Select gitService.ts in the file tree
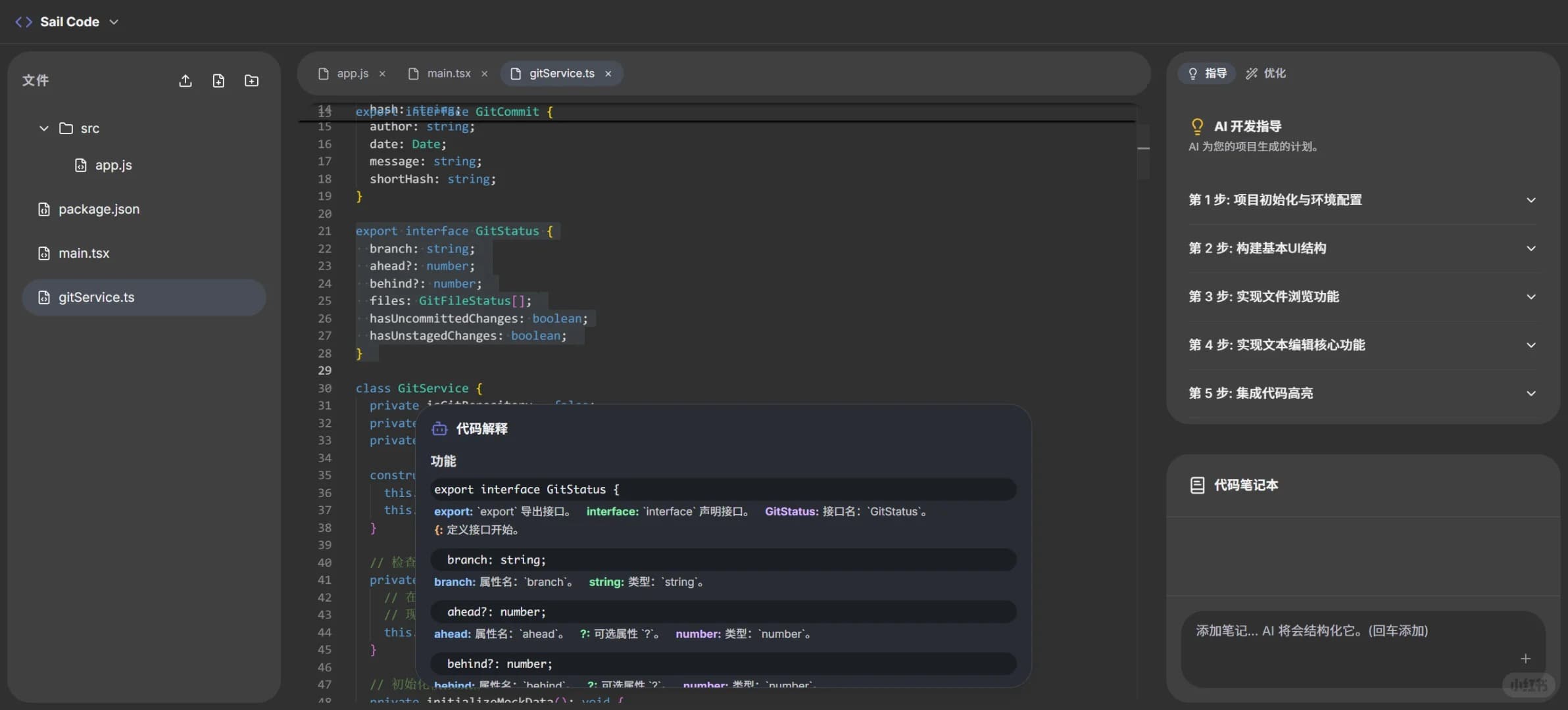 coord(144,297)
